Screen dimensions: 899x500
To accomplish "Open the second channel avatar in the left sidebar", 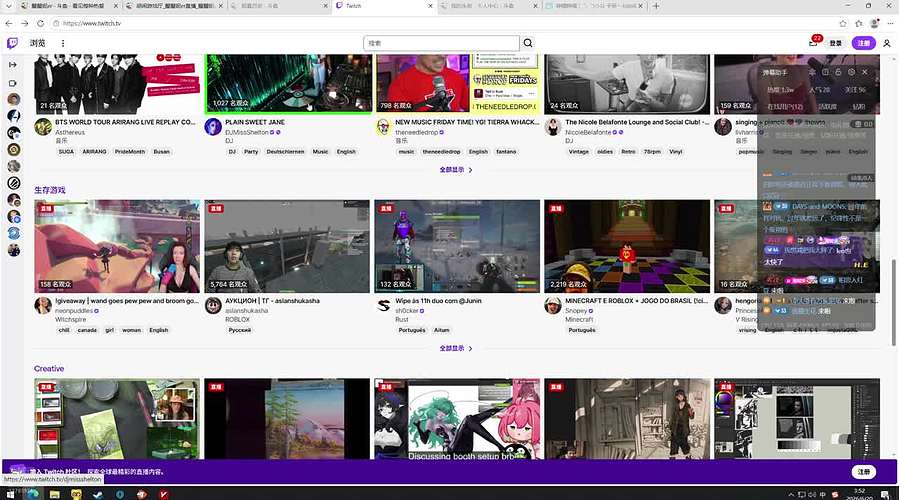I will point(14,116).
